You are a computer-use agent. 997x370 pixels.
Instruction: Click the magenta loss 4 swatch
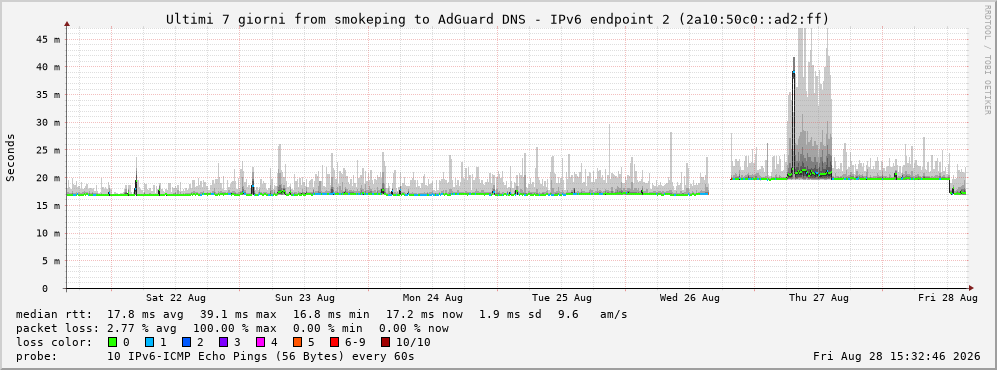260,342
